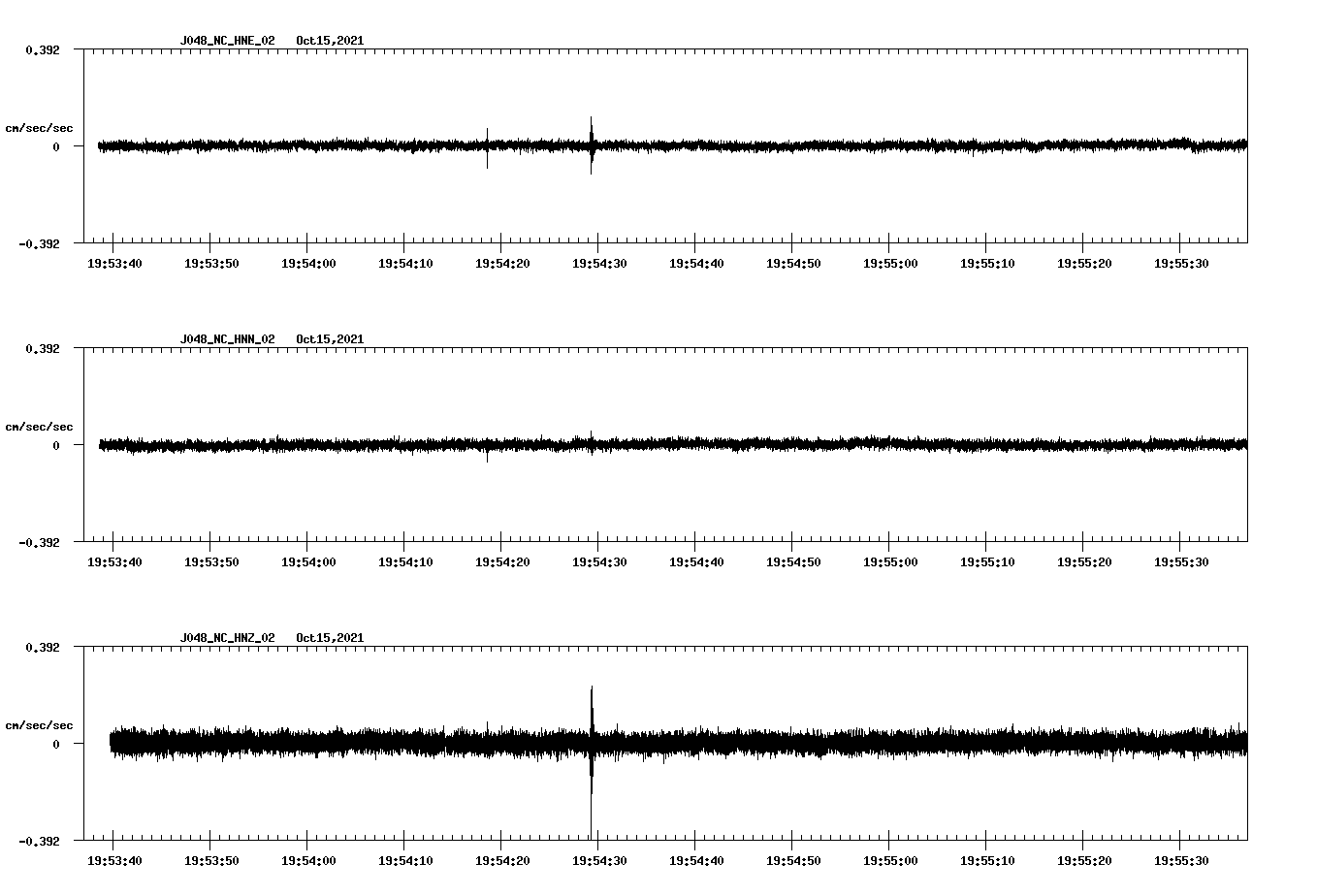This screenshot has height=896, width=1317.
Task: Click the 19:55:30 time label under the HNE plot
Action: click(x=1181, y=264)
